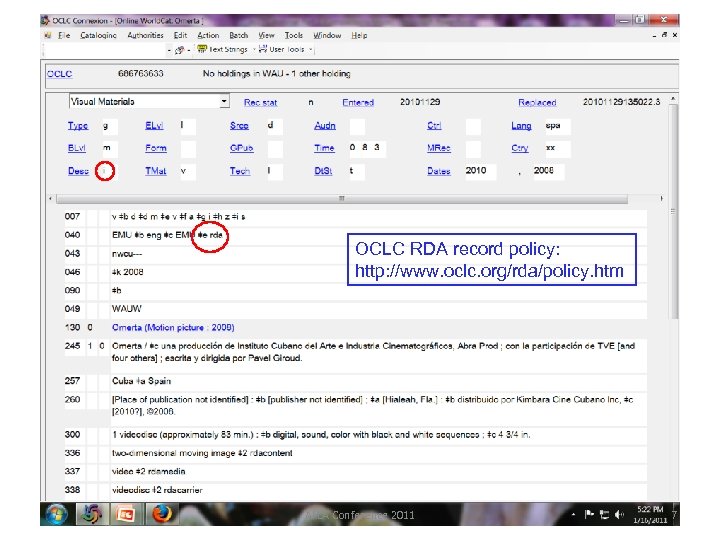This screenshot has width=720, height=540.
Task: Click the DtSt fixed field link
Action: click(323, 171)
